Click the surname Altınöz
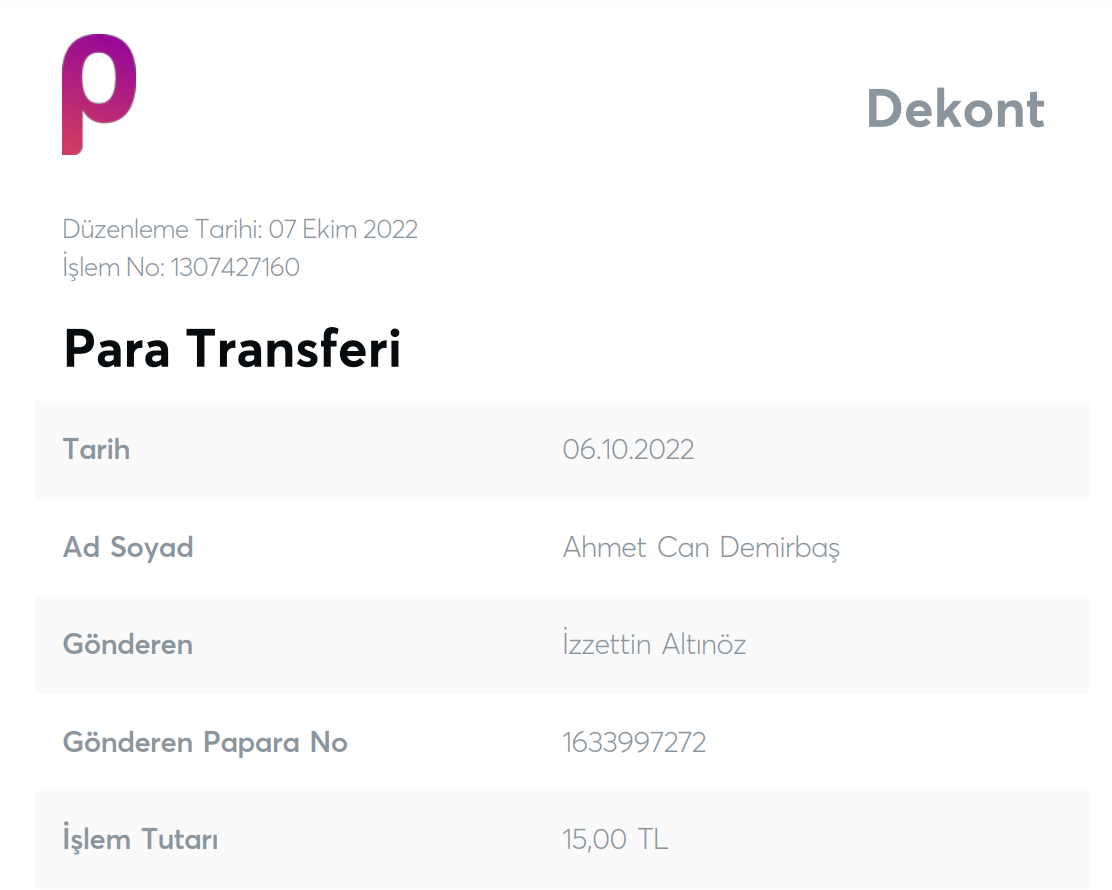This screenshot has height=890, width=1112. [704, 644]
